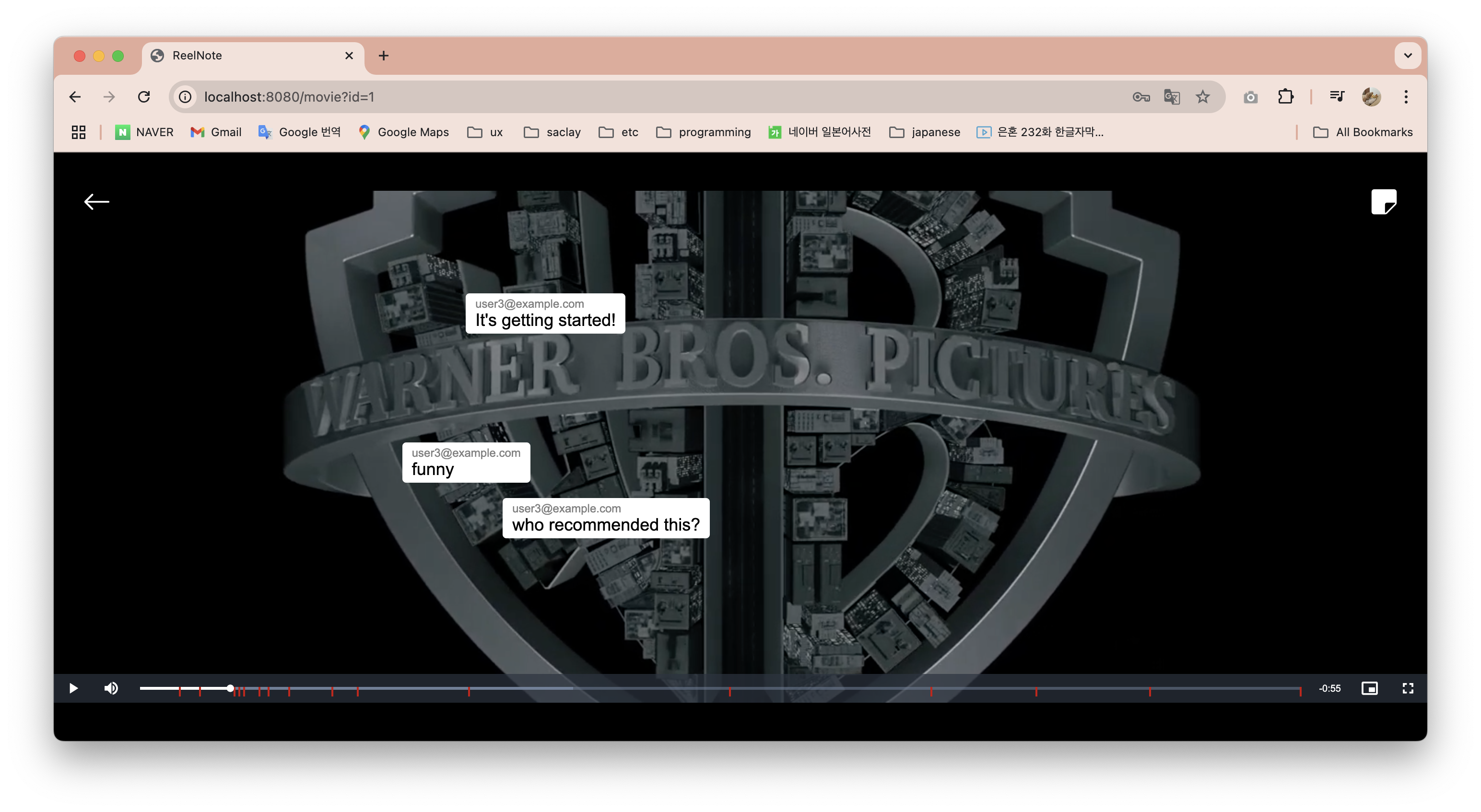This screenshot has width=1481, height=812.
Task: Click the "who recommended this?" note
Action: tap(605, 518)
